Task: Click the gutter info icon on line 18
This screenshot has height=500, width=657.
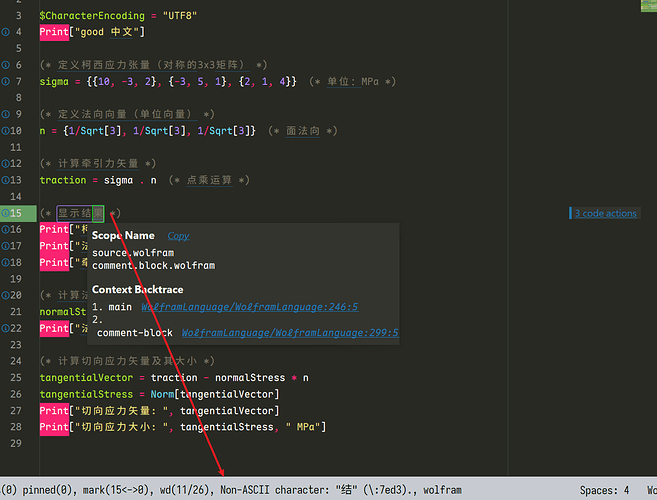Action: [x=5, y=262]
